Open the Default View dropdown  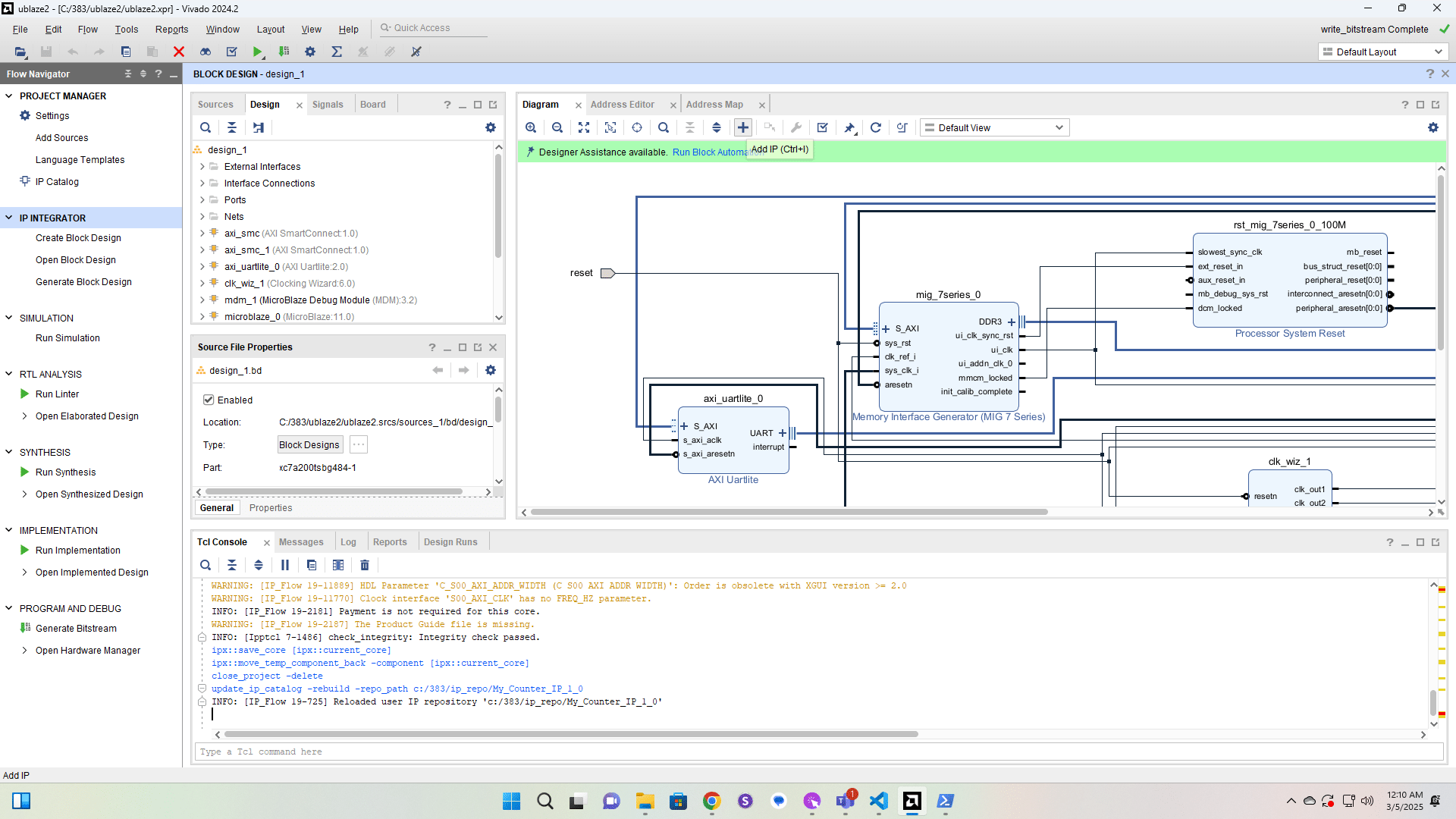(x=994, y=127)
